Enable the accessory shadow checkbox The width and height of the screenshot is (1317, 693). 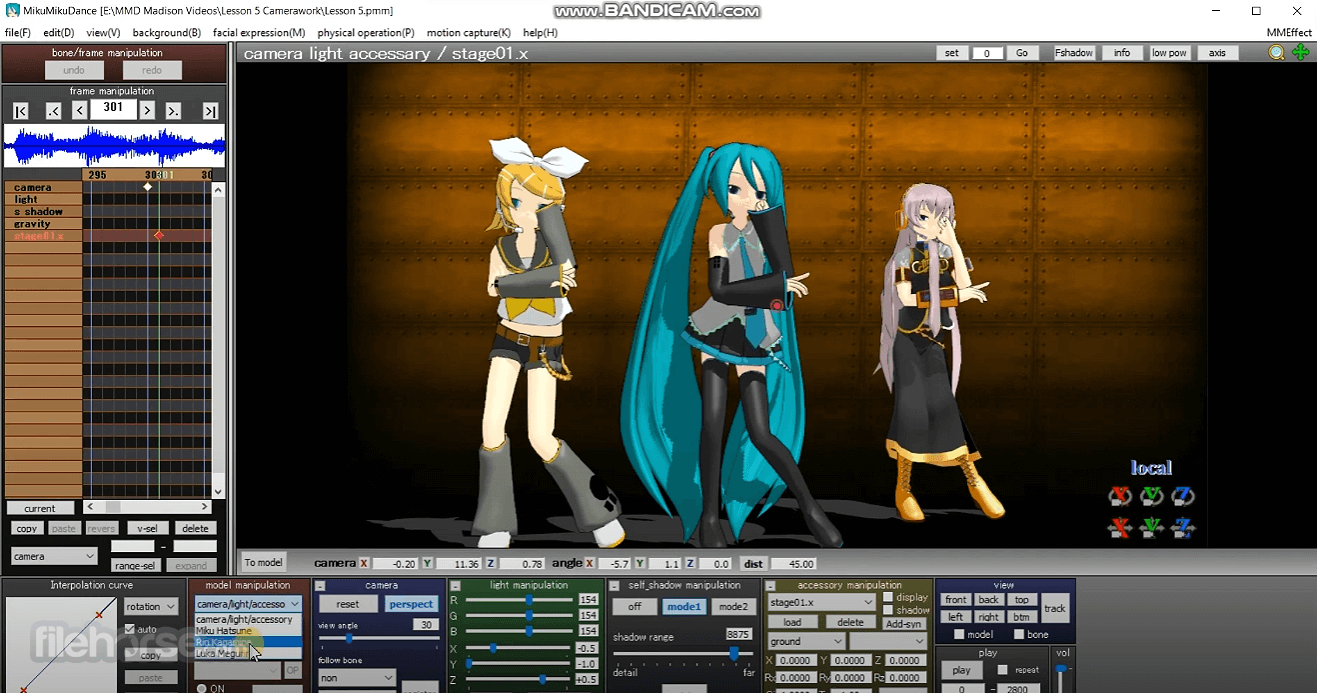coord(888,610)
